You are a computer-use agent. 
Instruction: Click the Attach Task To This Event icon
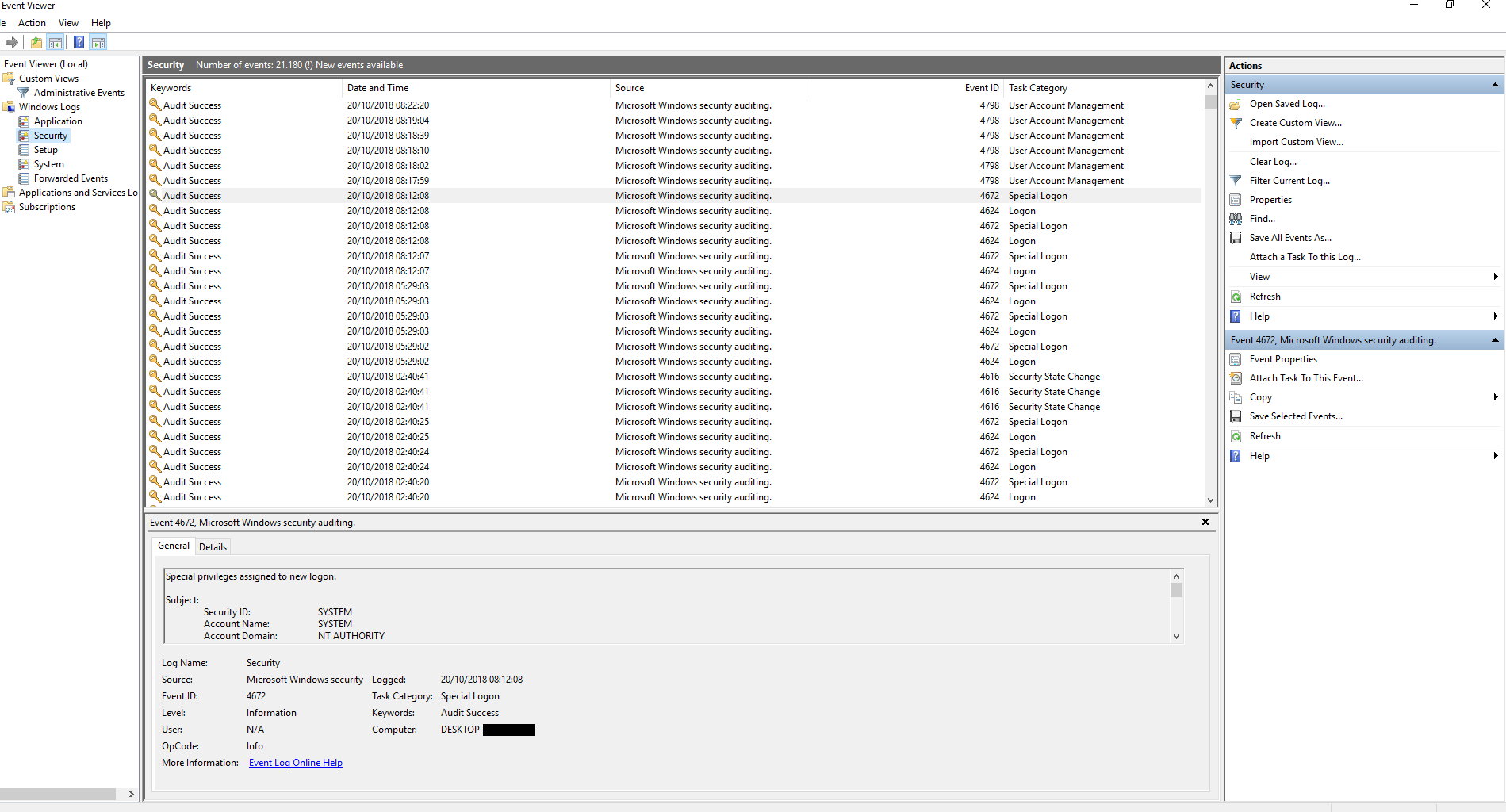point(1236,379)
